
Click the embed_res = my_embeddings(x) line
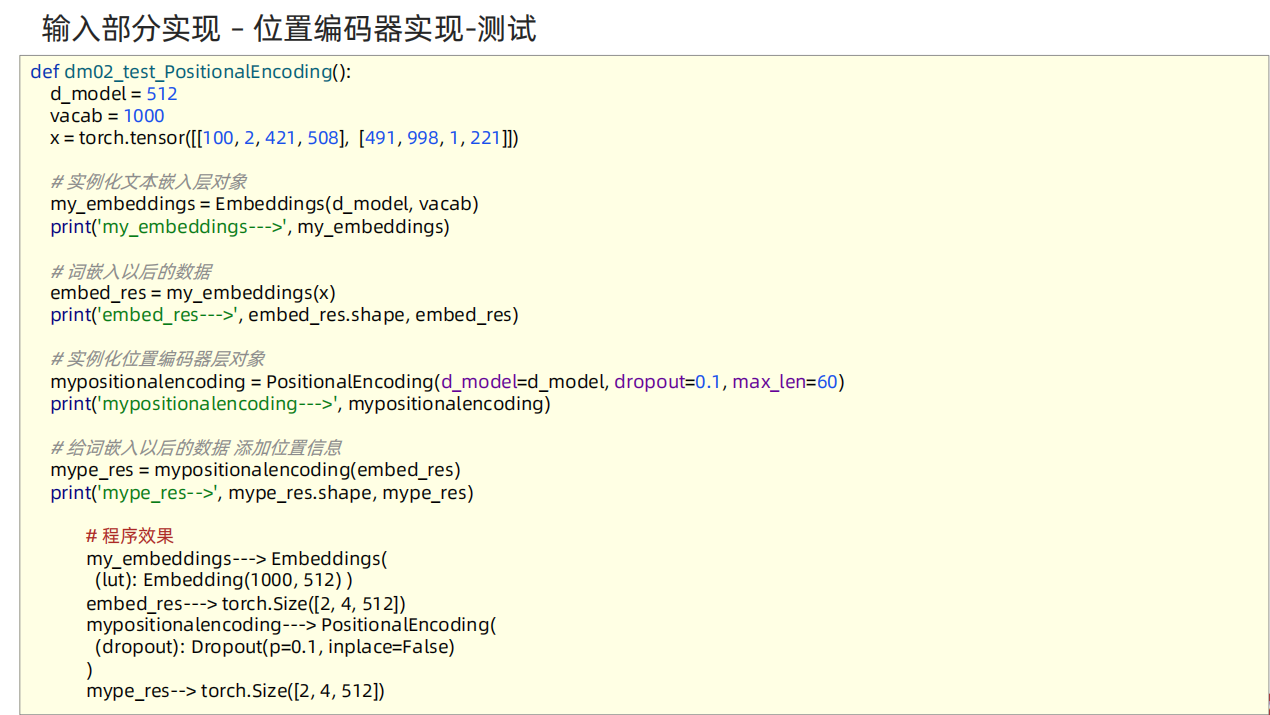[x=193, y=293]
